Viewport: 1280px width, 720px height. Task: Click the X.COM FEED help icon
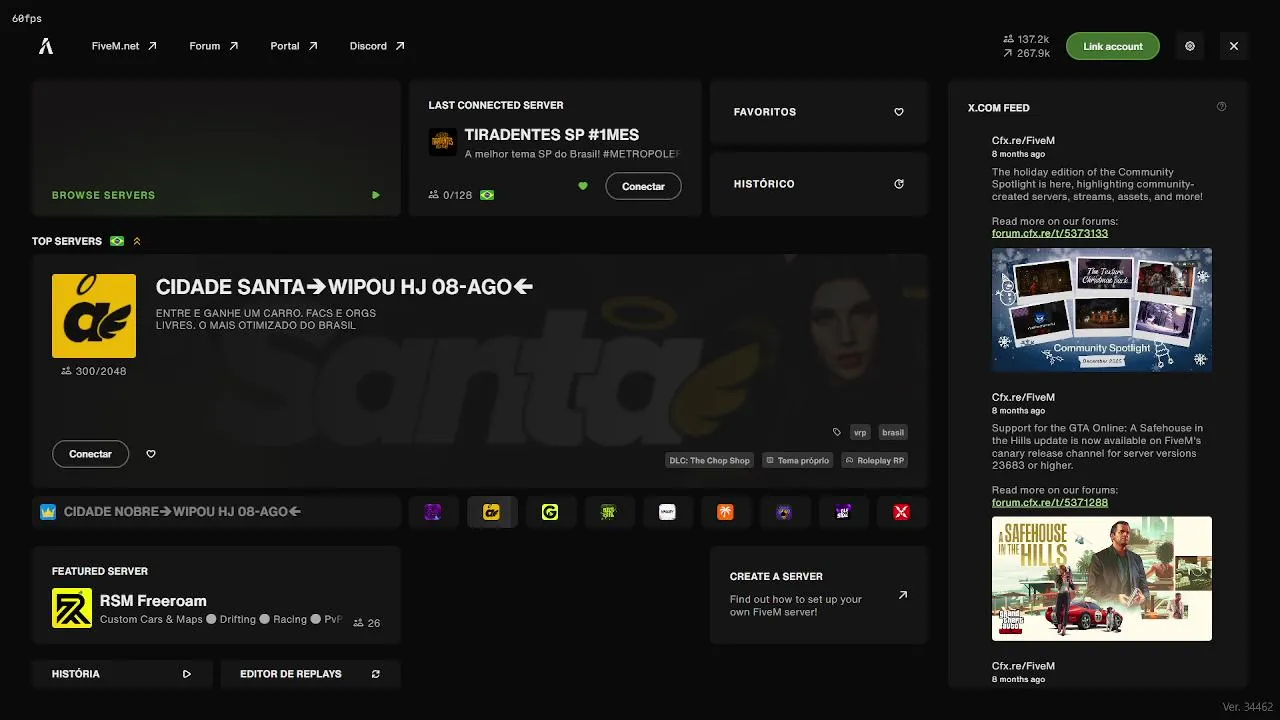(x=1221, y=107)
